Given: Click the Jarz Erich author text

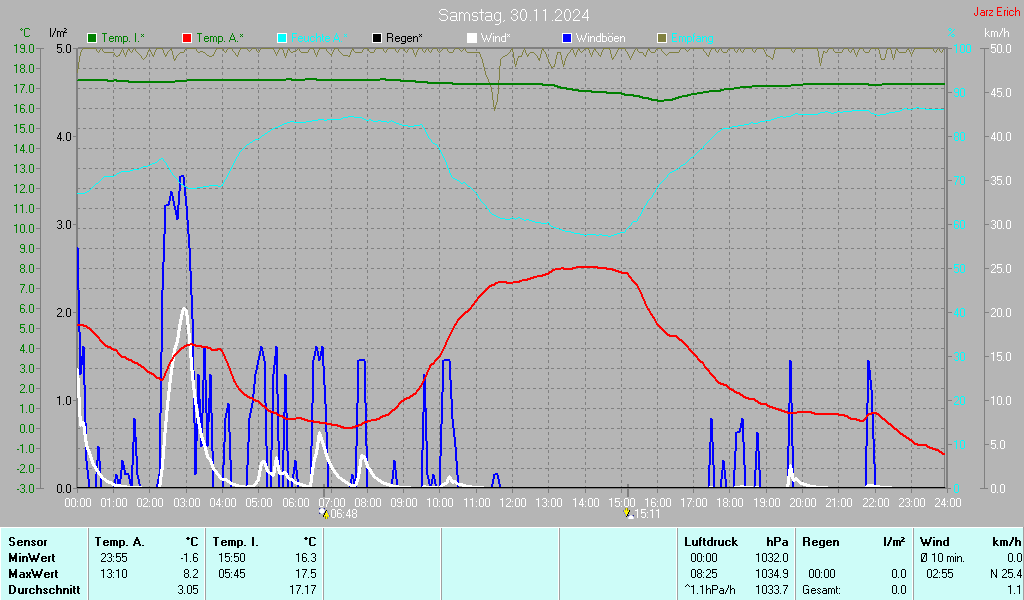Looking at the screenshot, I should (997, 12).
